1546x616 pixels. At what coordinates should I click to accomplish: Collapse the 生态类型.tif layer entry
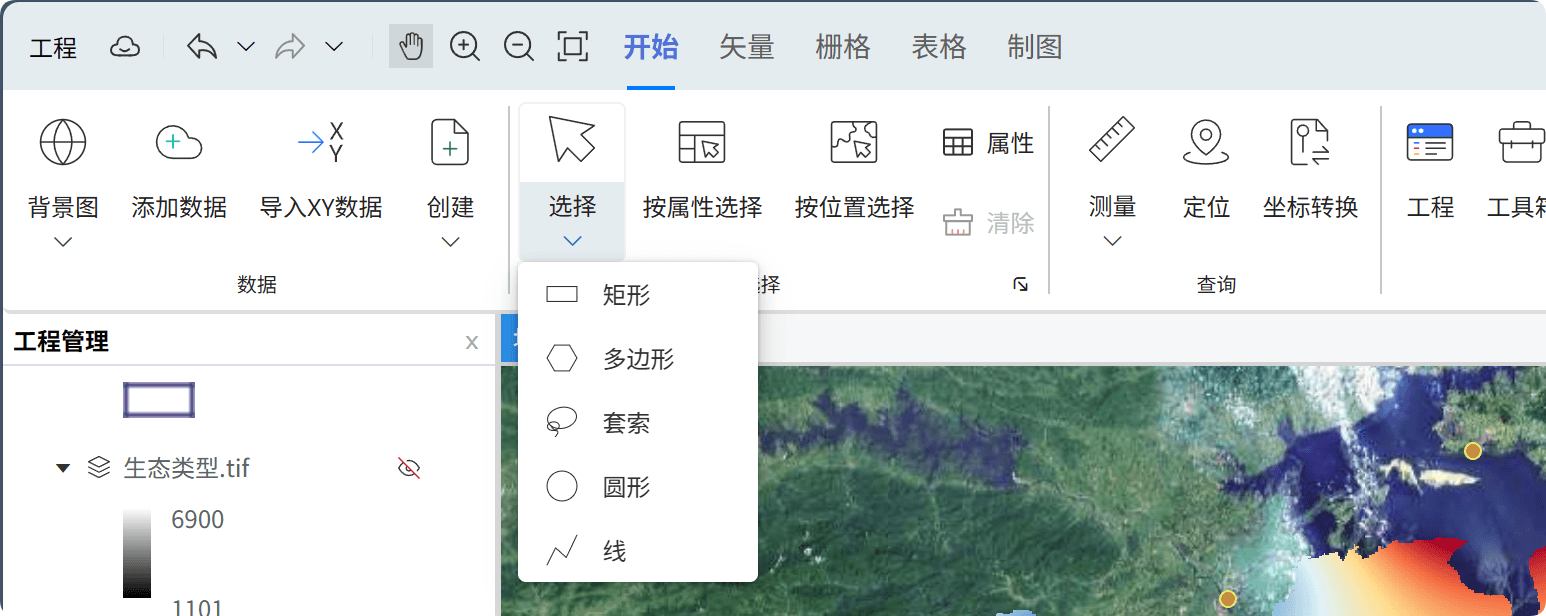point(63,466)
